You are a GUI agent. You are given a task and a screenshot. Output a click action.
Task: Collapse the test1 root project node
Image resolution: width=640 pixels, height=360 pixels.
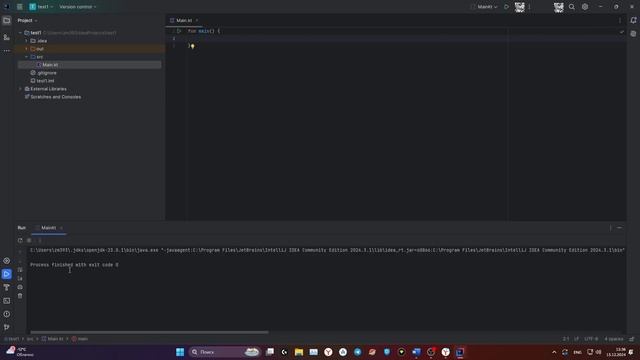point(20,33)
